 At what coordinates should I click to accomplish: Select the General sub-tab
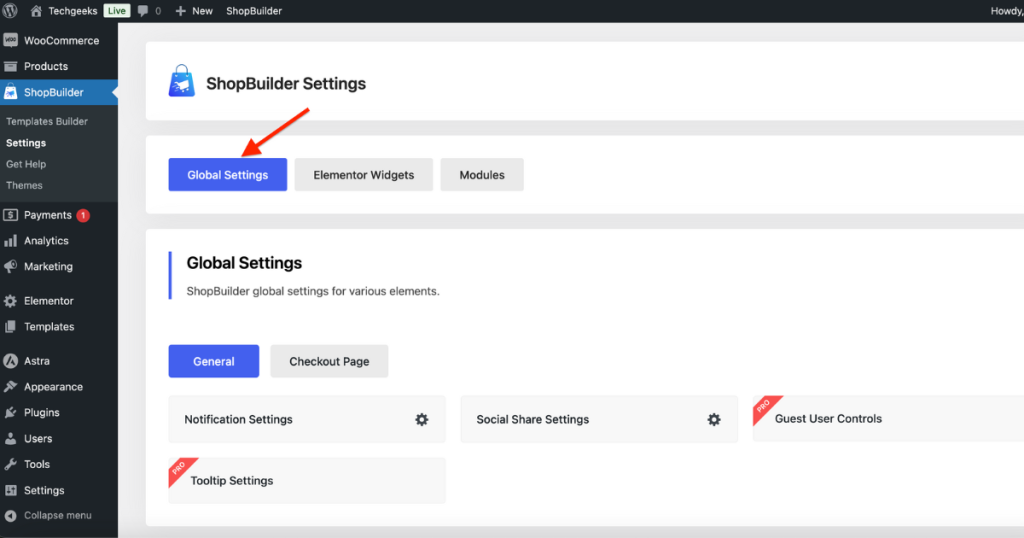click(214, 361)
